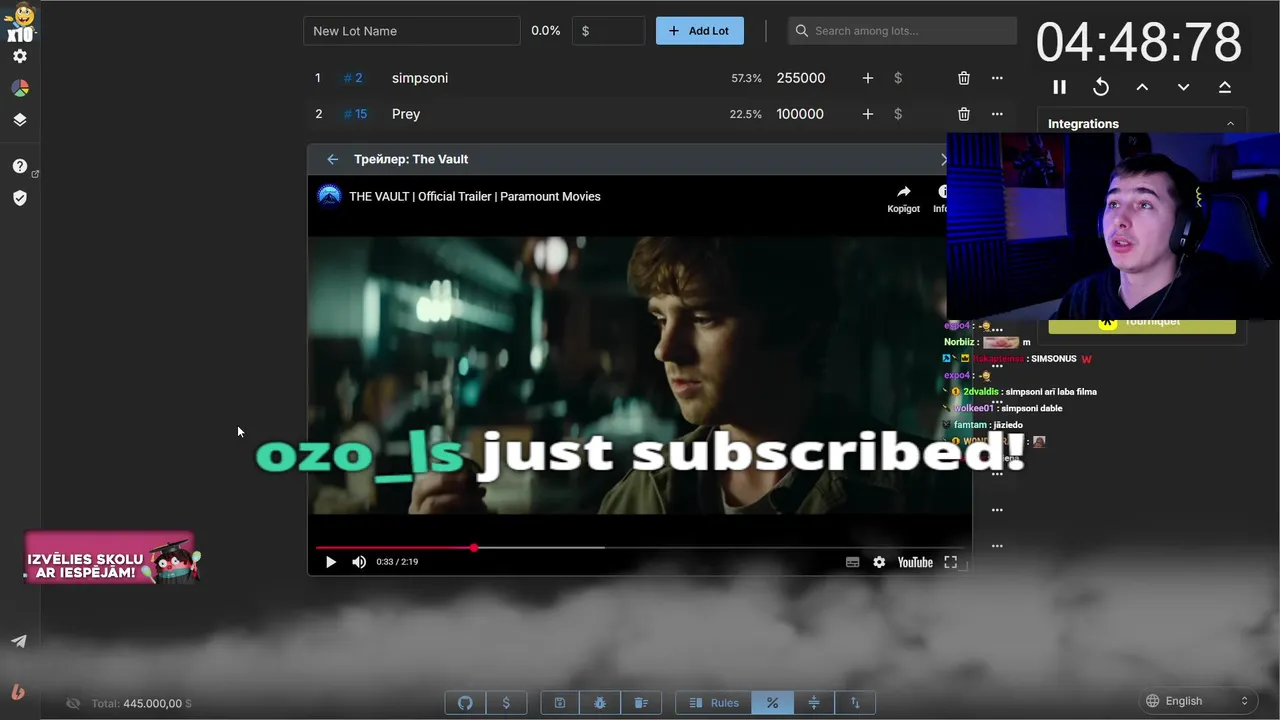Open the Telegram paper plane icon
Viewport: 1280px width, 720px height.
pos(19,642)
